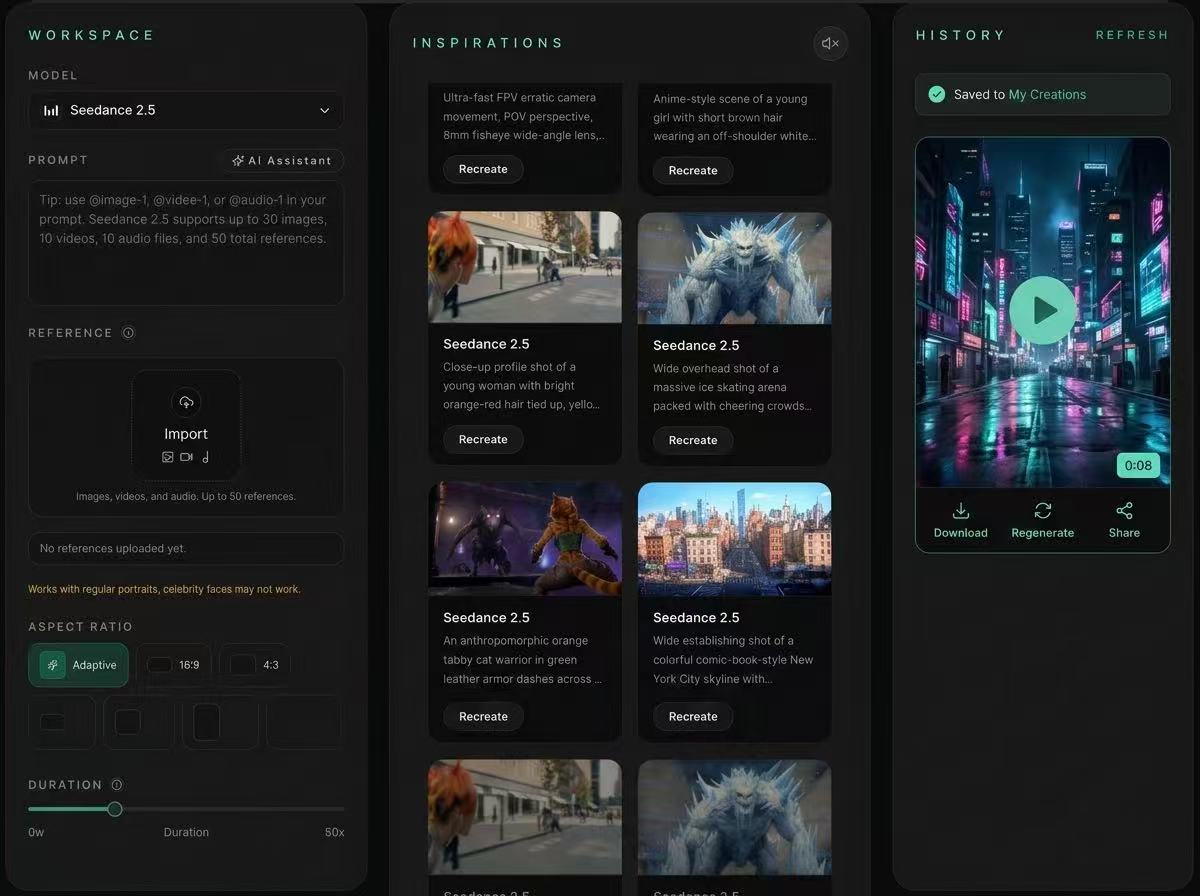
Task: Open the cat warrior fight thumbnail
Action: tap(525, 539)
